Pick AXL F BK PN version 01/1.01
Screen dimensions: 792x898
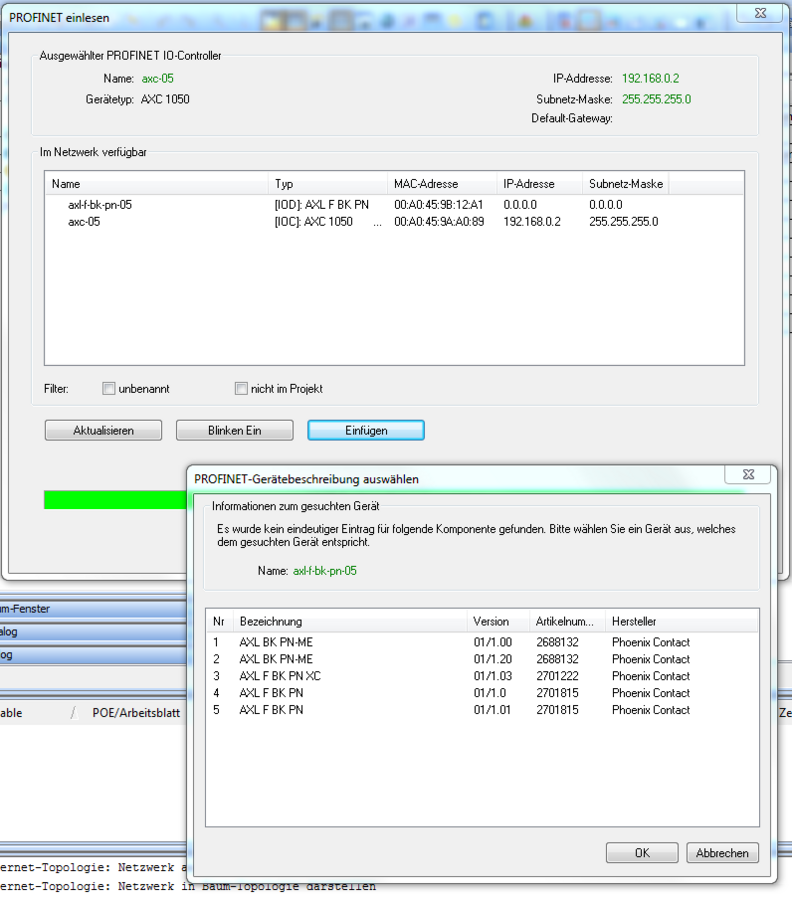point(271,710)
